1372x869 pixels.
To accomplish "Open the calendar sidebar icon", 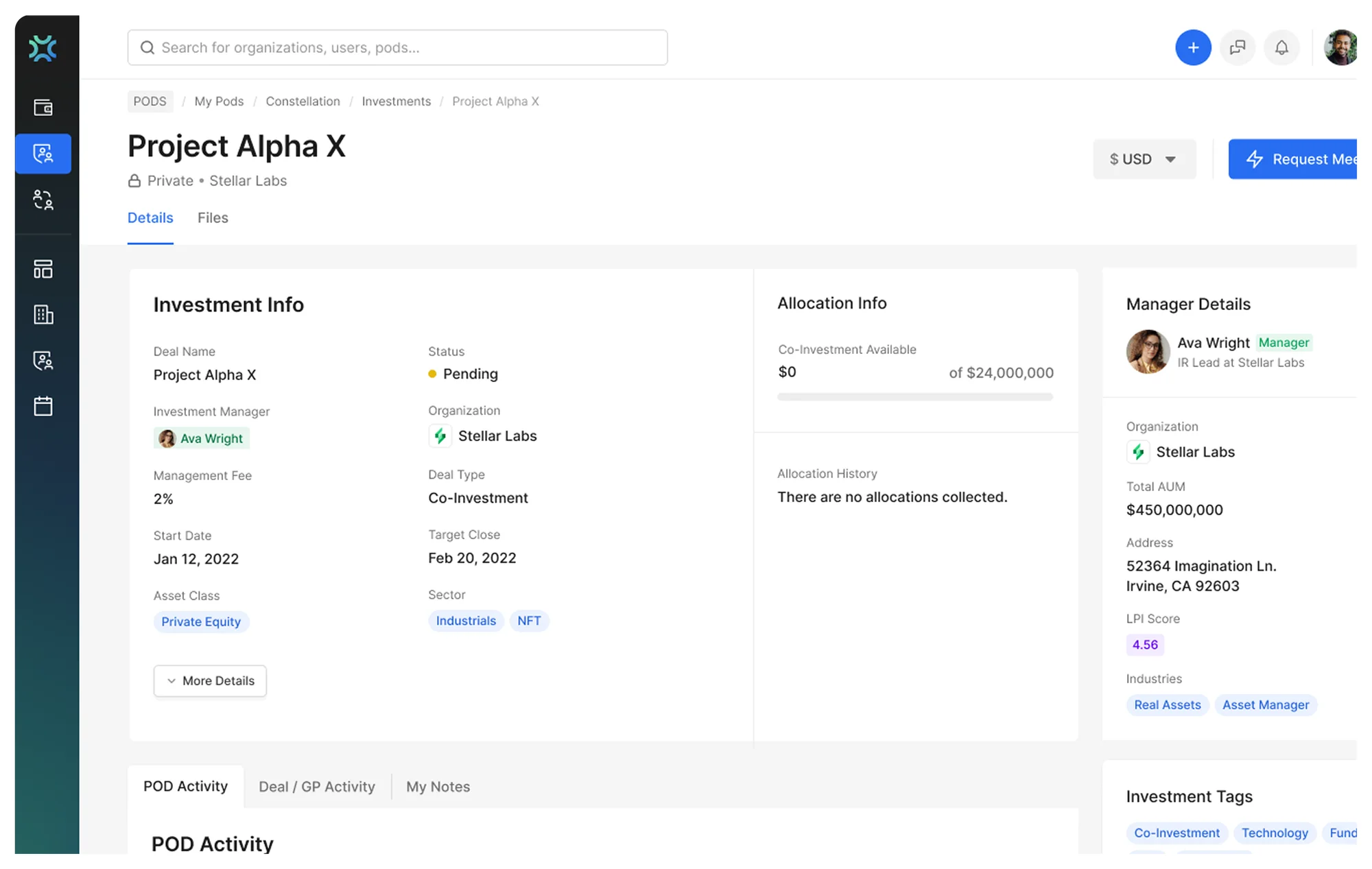I will coord(43,406).
